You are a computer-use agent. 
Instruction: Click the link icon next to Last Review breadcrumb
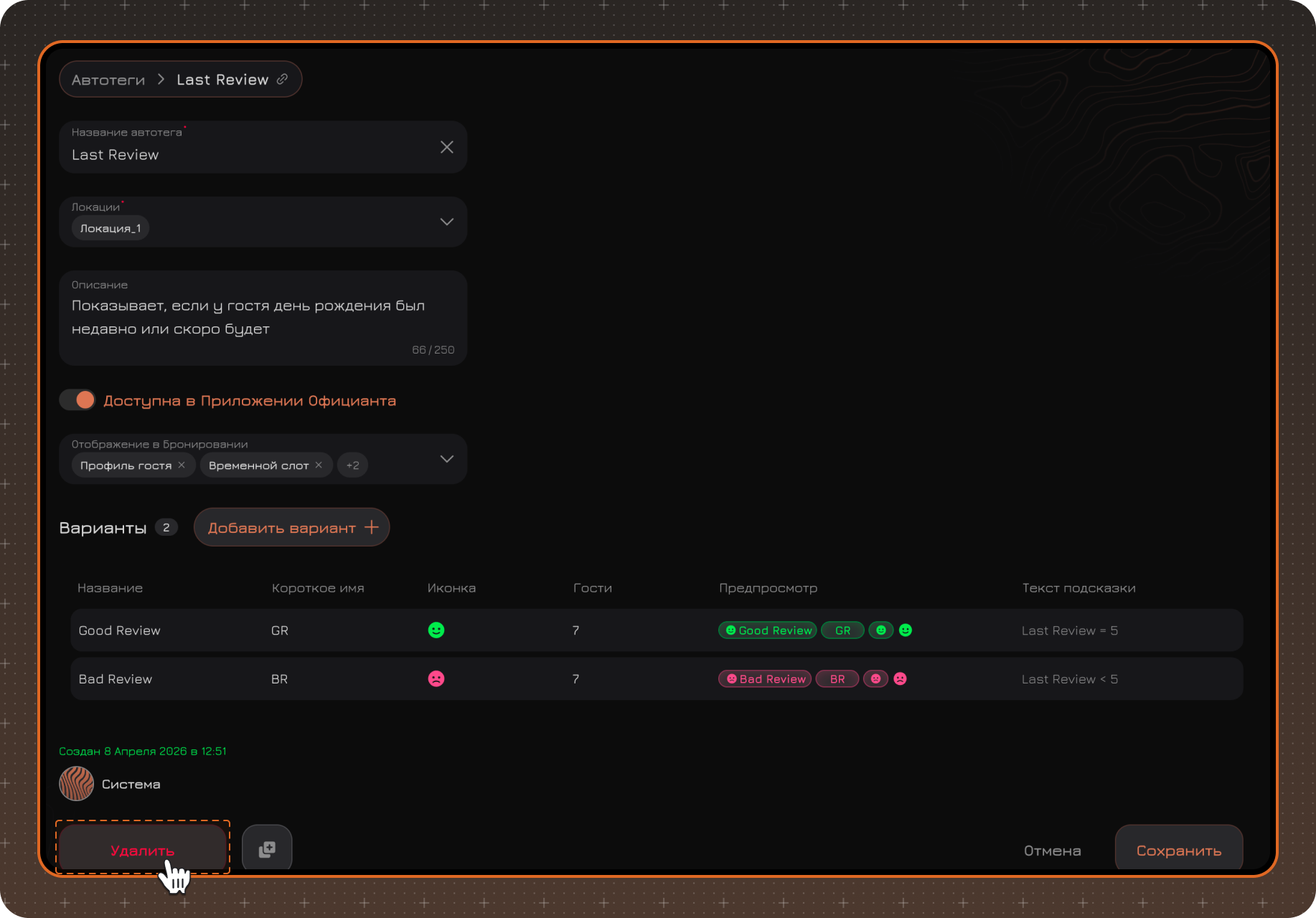pos(283,79)
